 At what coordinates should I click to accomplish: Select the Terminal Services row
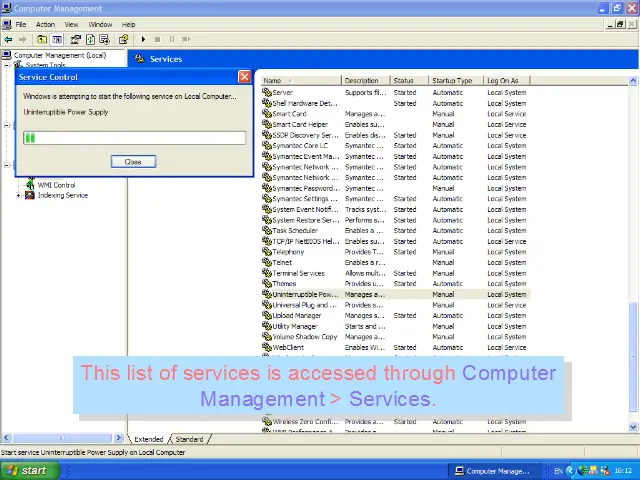pos(395,273)
